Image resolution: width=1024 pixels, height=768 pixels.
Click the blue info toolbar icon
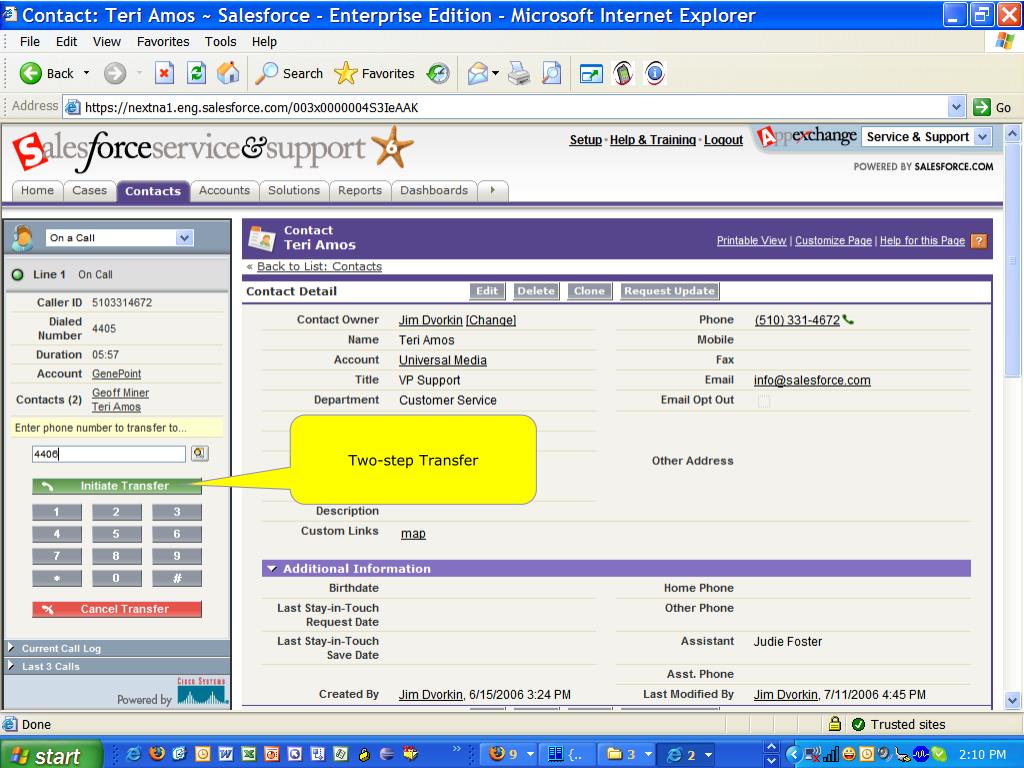[654, 73]
